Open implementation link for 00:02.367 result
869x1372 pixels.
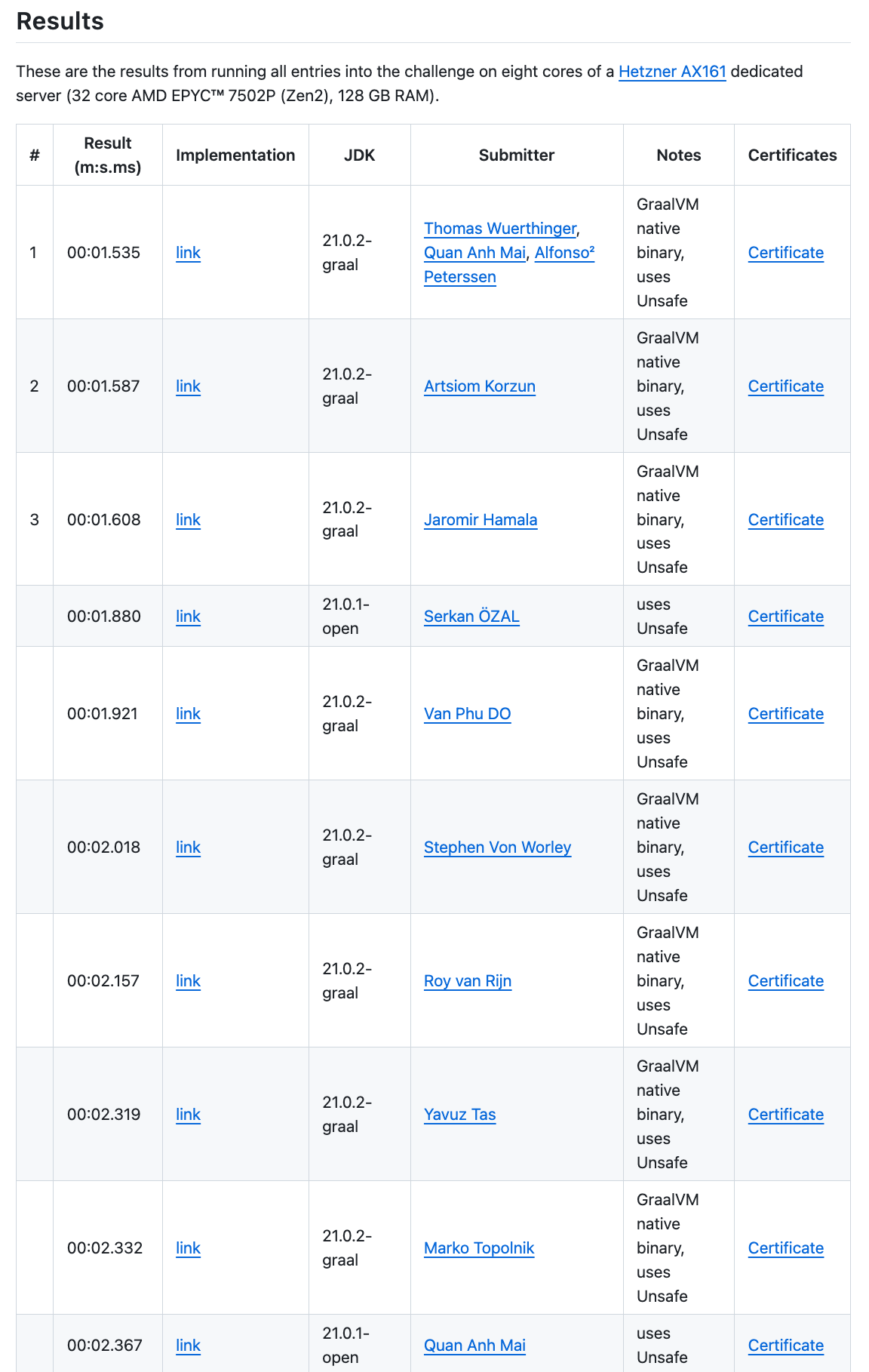click(188, 1346)
